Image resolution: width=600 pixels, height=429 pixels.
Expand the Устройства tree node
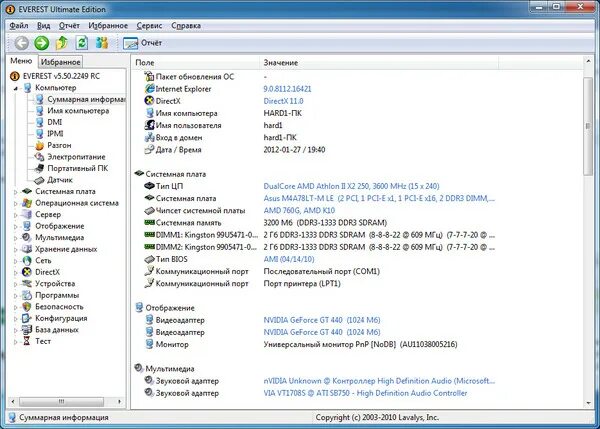point(16,284)
